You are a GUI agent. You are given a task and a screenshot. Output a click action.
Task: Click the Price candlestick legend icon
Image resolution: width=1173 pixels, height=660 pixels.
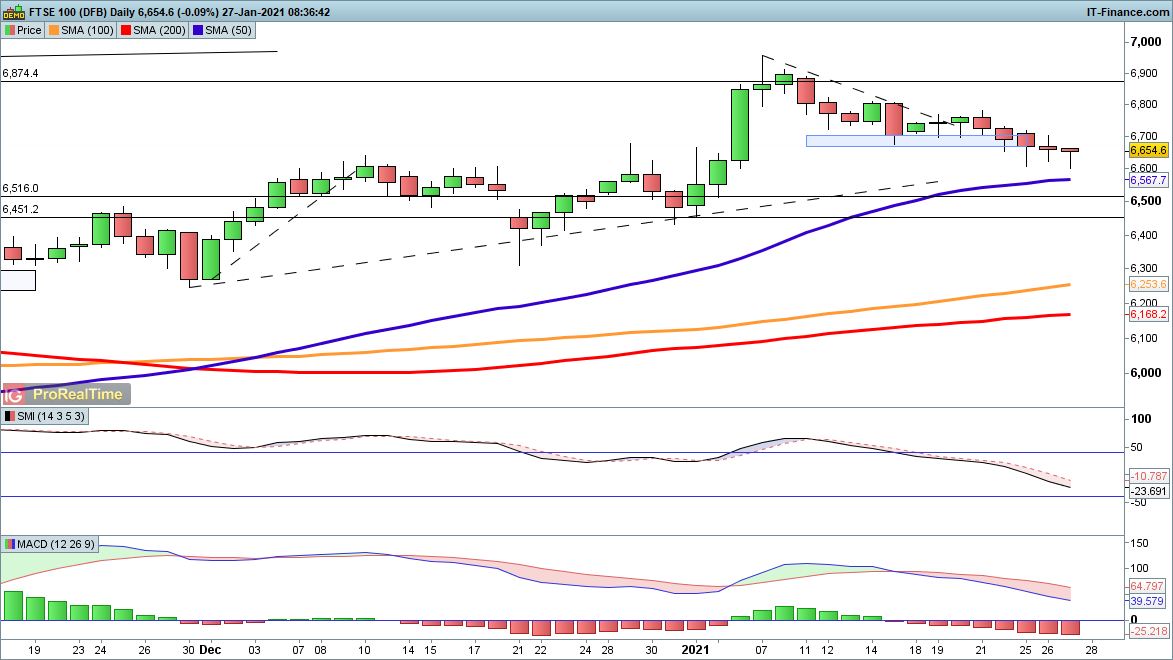coord(9,30)
